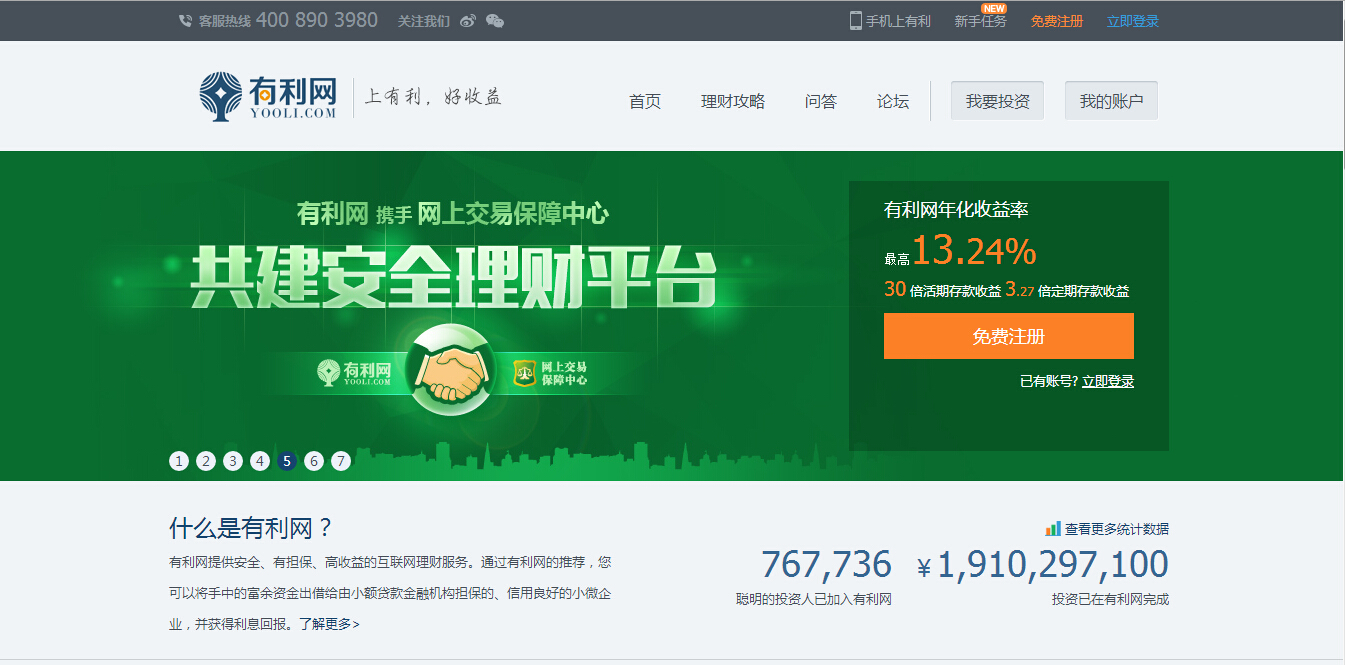1345x665 pixels.
Task: Show banner slide 6
Action: pos(314,461)
